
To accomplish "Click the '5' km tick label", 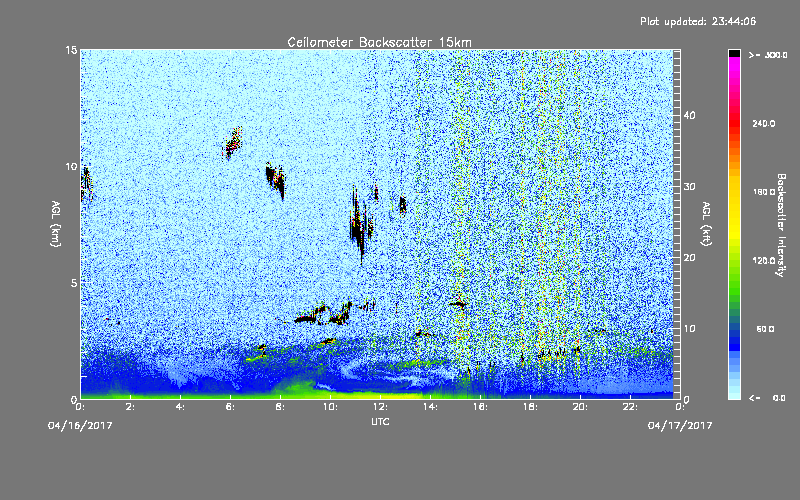I will [x=74, y=283].
